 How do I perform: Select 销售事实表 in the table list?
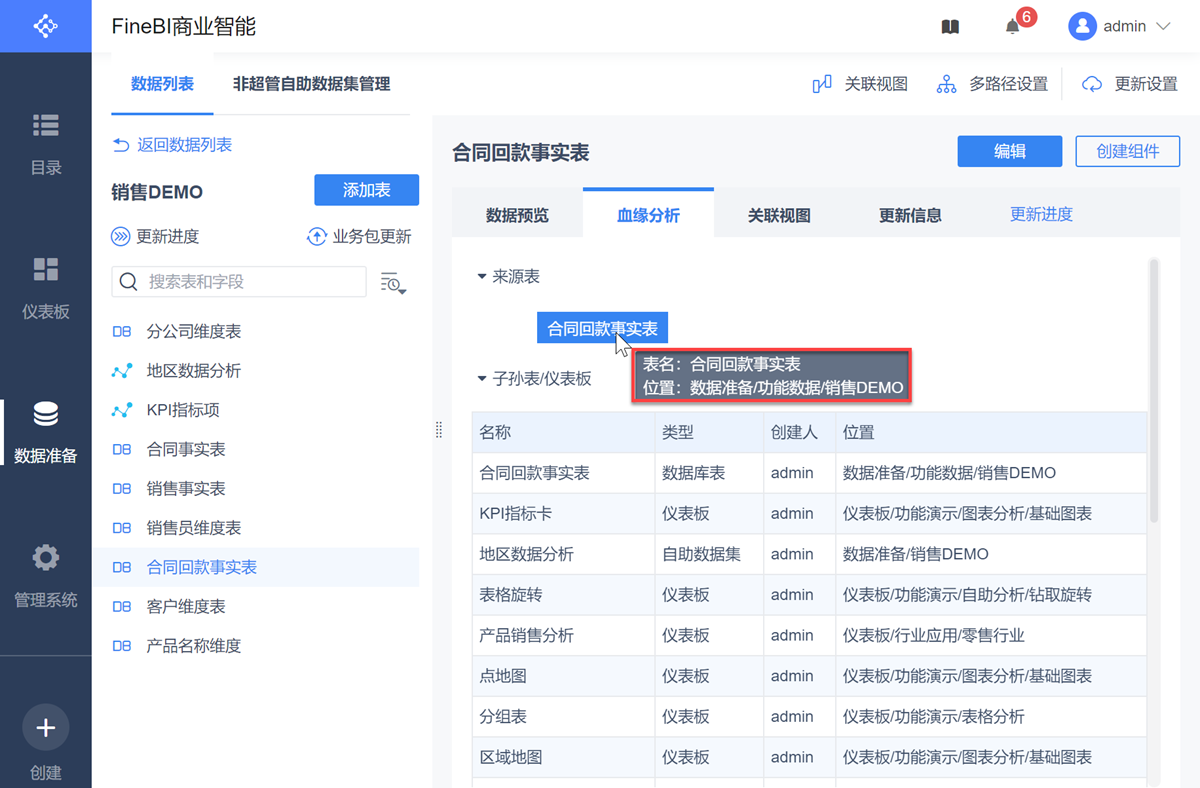coord(256,488)
